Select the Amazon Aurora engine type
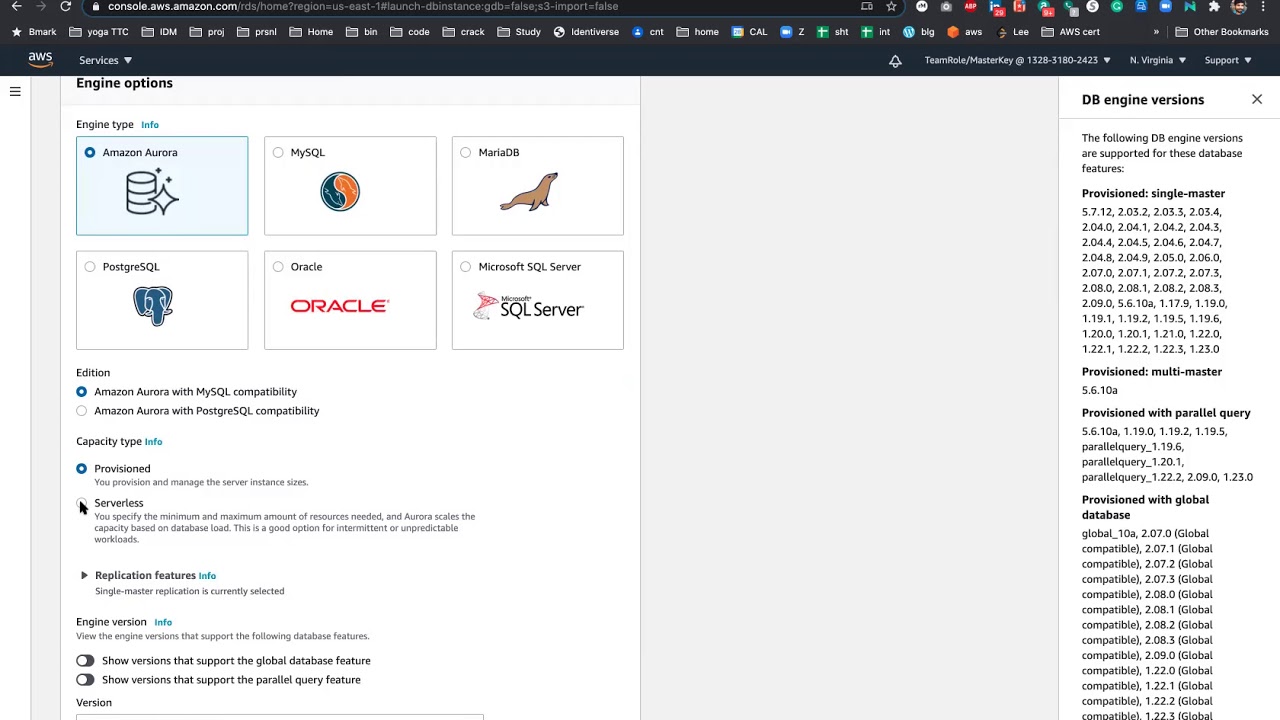Screen dimensions: 1280x720 click(162, 186)
